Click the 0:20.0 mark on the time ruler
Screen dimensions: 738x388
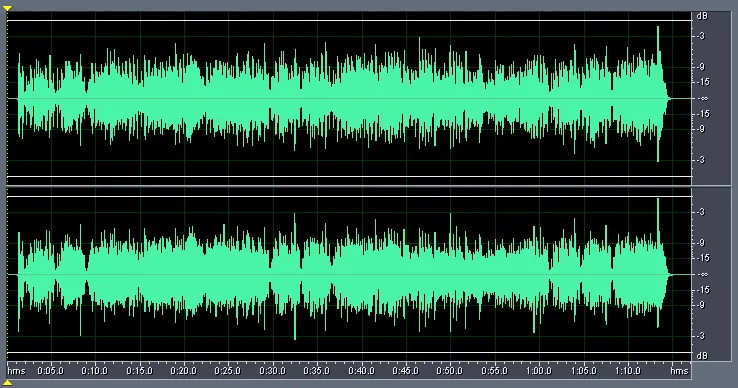pos(184,371)
